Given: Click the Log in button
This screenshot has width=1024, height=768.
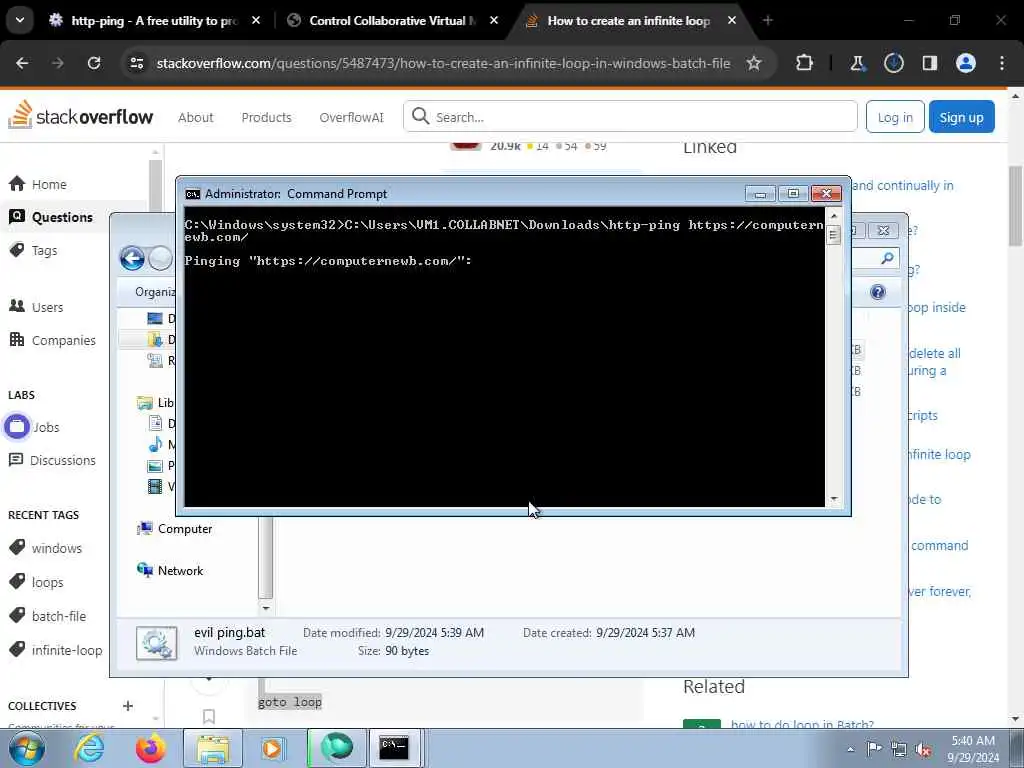Looking at the screenshot, I should tap(895, 117).
